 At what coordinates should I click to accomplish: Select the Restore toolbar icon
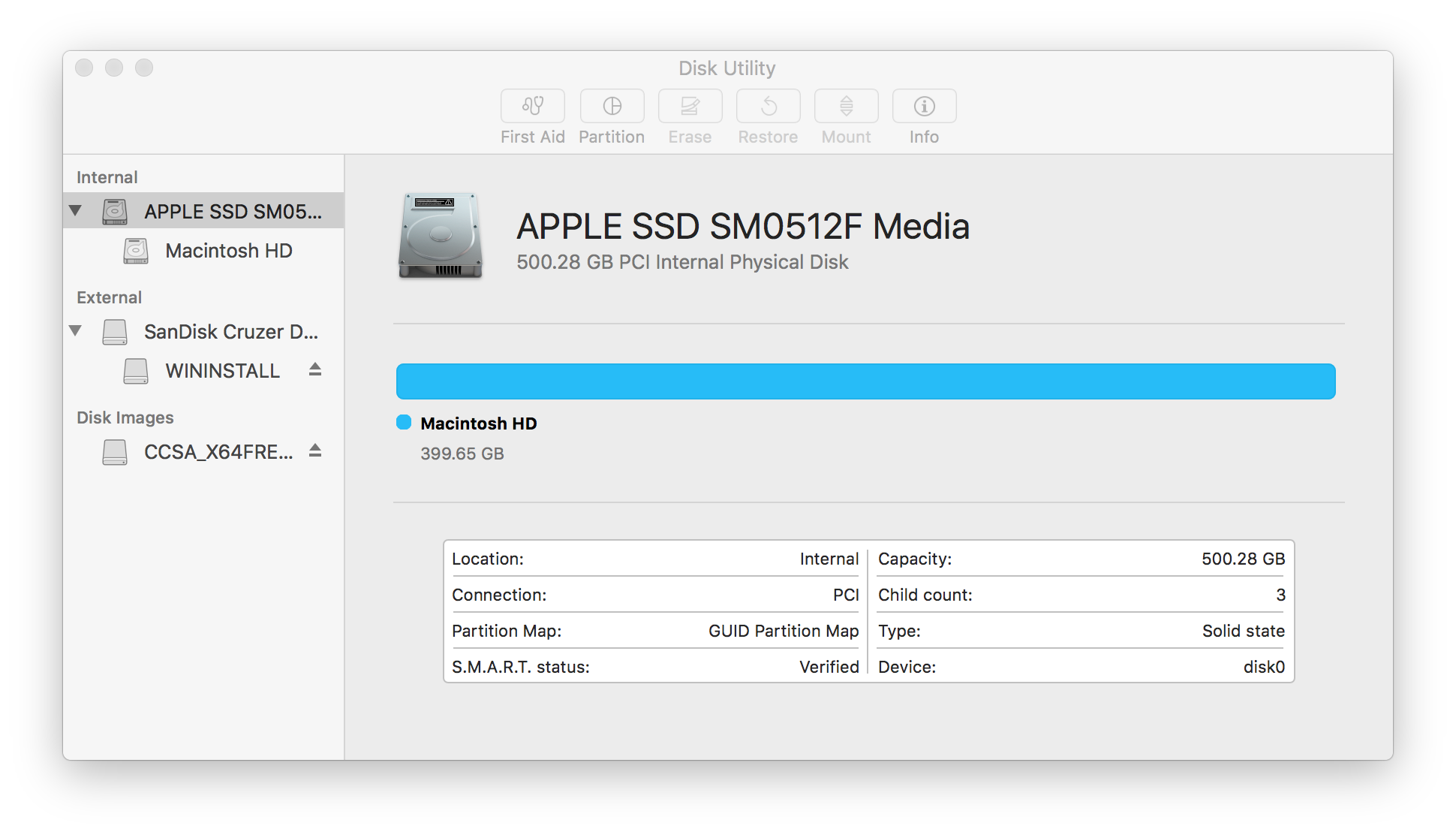click(768, 106)
